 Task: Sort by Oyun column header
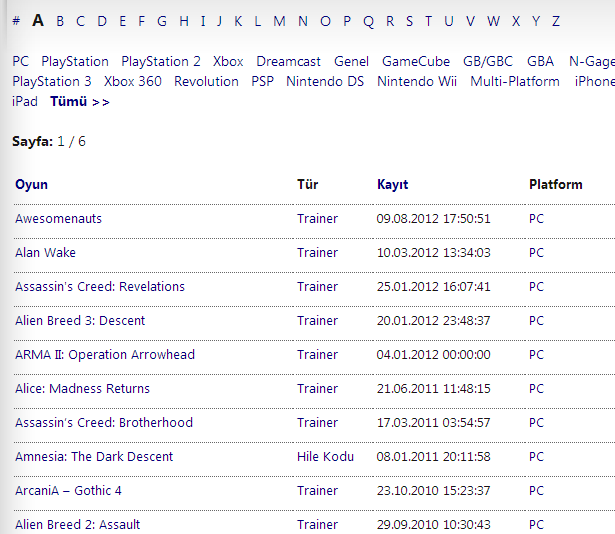pos(31,184)
